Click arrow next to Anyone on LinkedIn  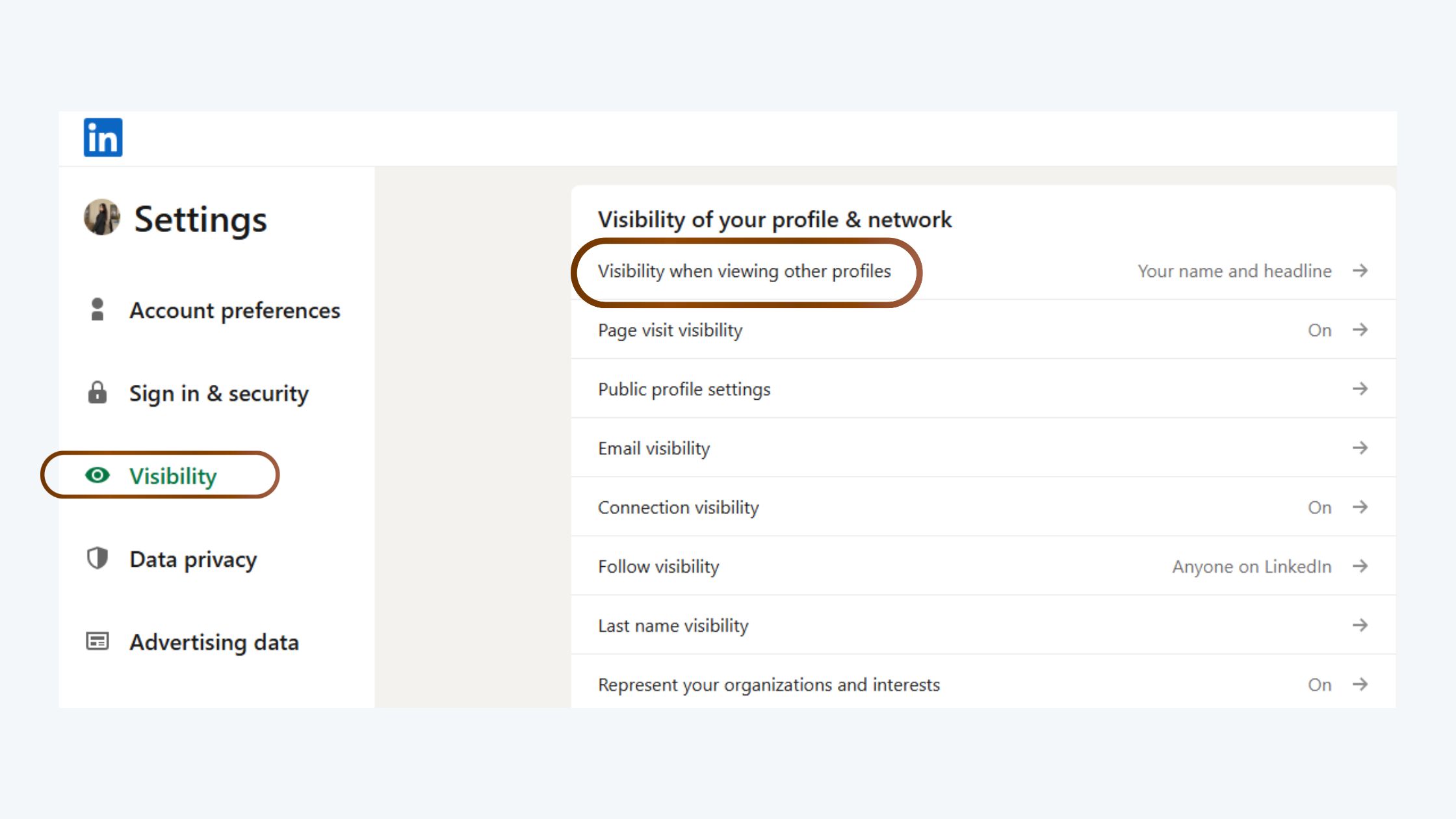[1360, 566]
